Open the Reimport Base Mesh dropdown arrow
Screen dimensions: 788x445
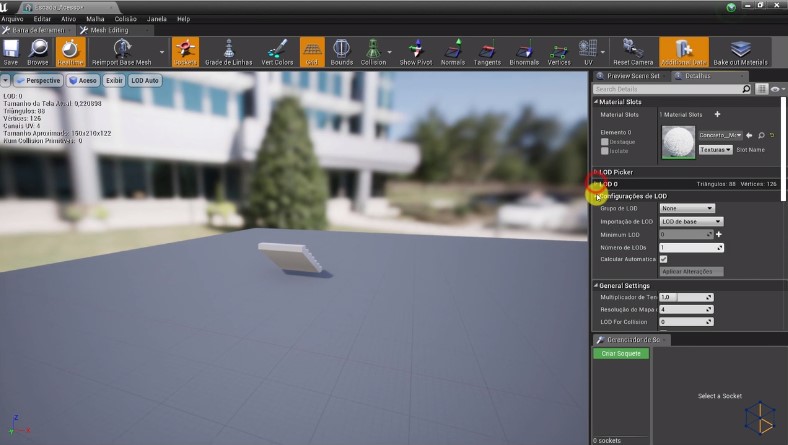162,52
